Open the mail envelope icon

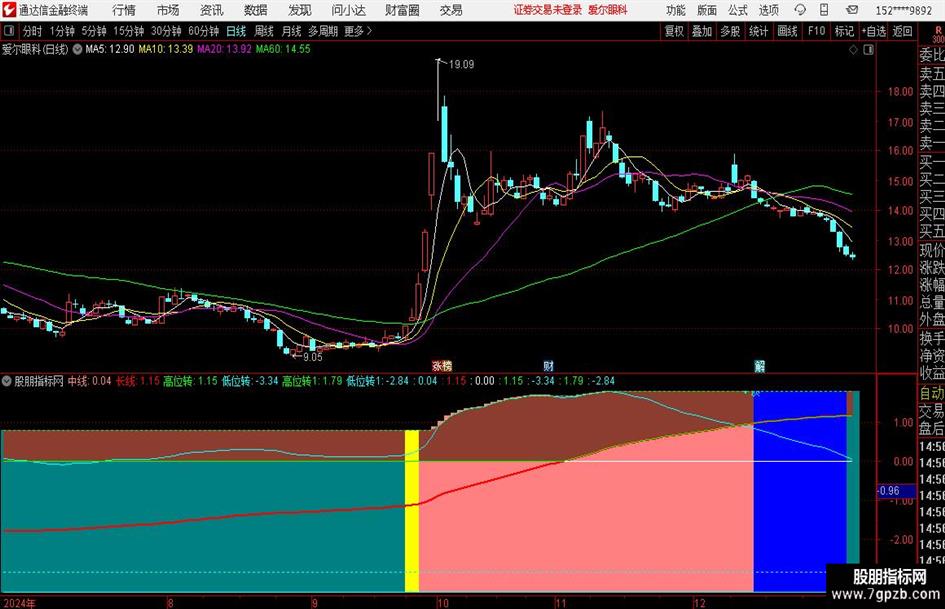coord(852,10)
